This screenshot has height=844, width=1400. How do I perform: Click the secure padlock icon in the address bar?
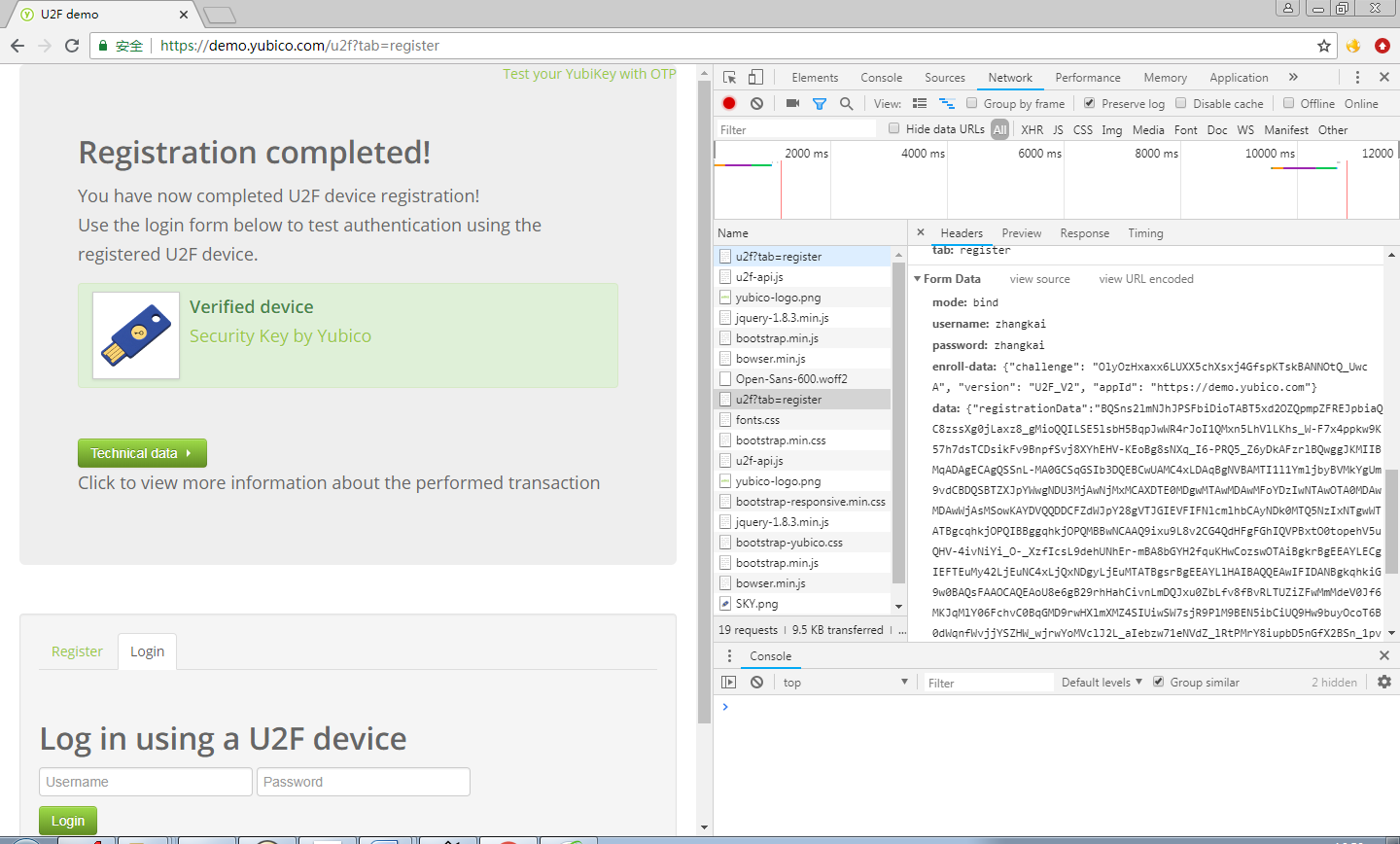[x=103, y=46]
